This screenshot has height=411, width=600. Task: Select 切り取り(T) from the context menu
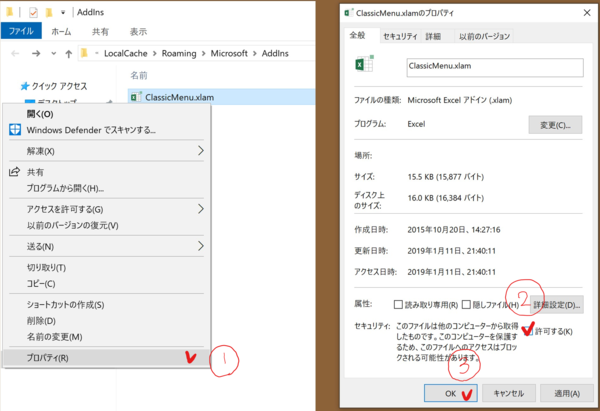point(107,267)
